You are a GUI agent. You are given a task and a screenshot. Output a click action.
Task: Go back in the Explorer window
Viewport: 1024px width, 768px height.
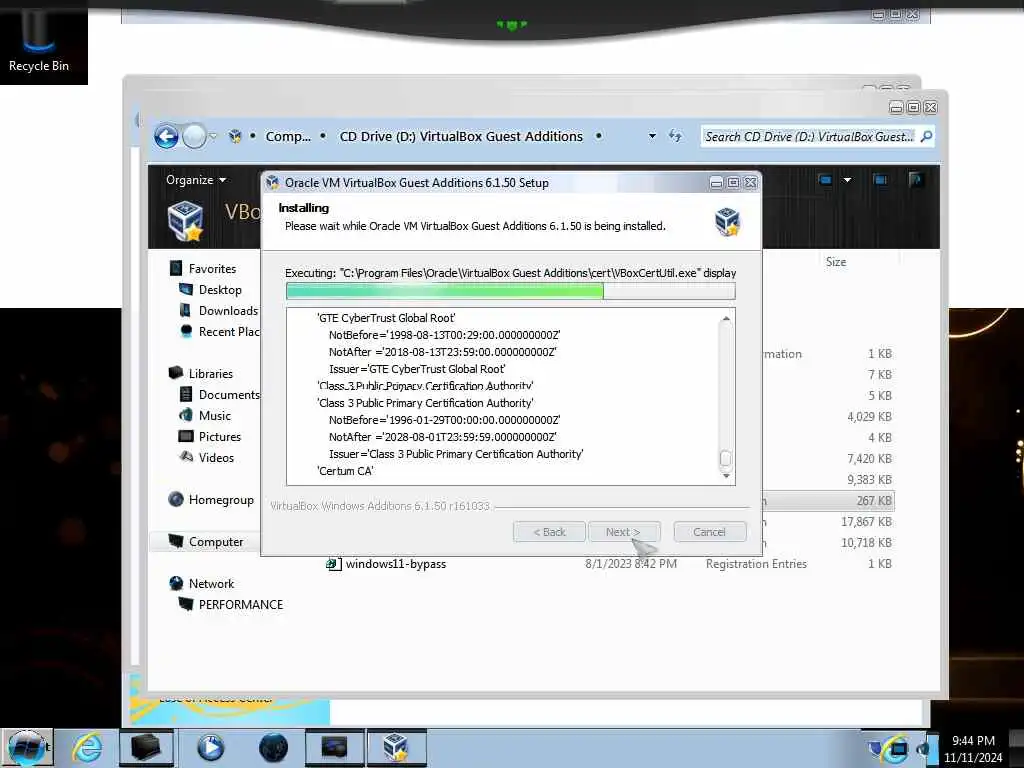[x=166, y=136]
